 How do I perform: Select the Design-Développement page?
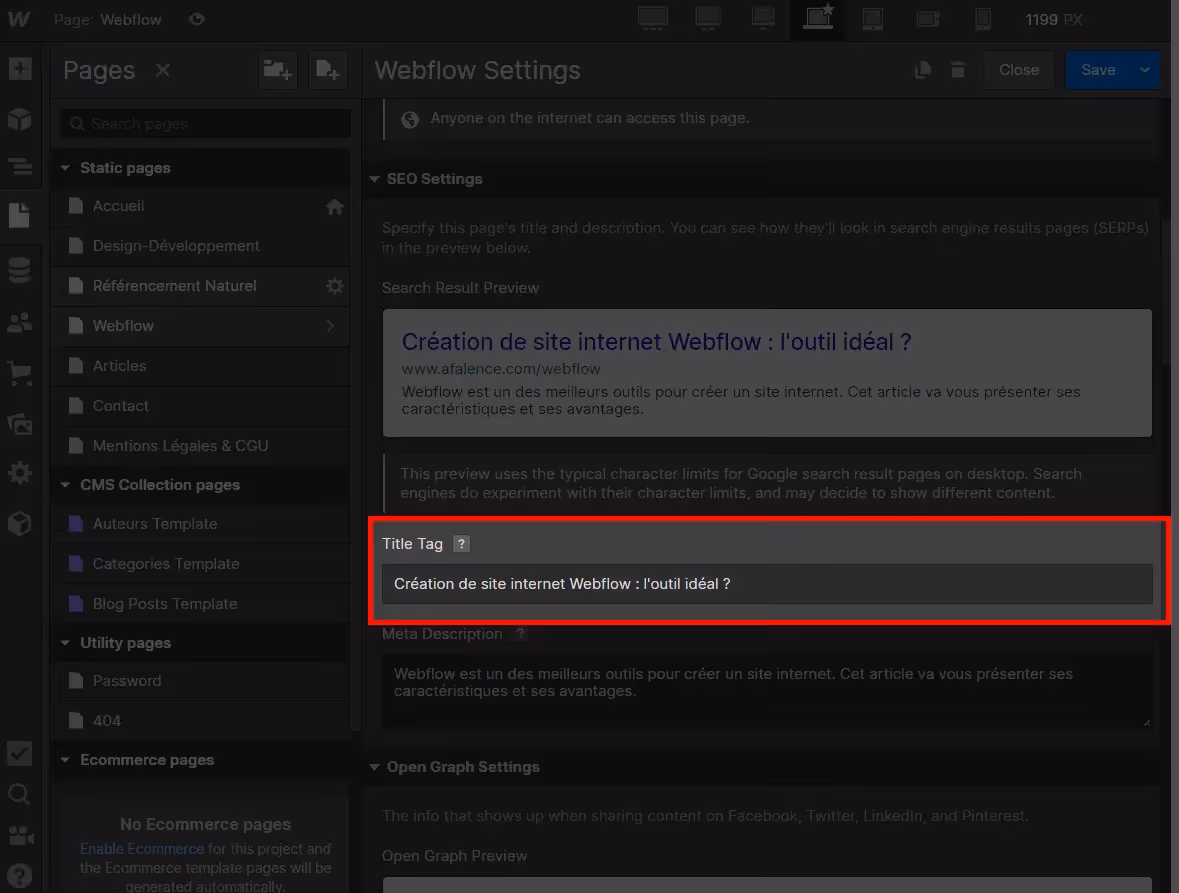pyautogui.click(x=200, y=246)
